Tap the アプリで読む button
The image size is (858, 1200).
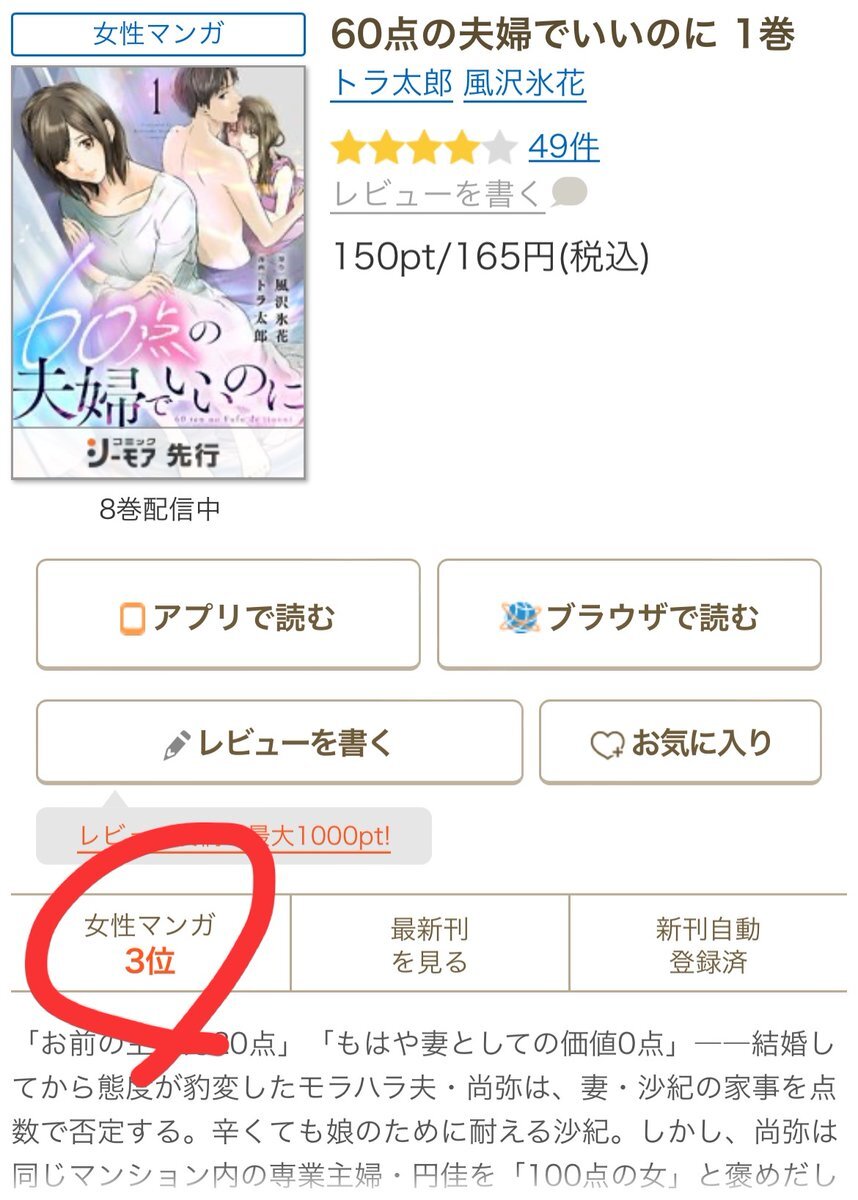(228, 614)
